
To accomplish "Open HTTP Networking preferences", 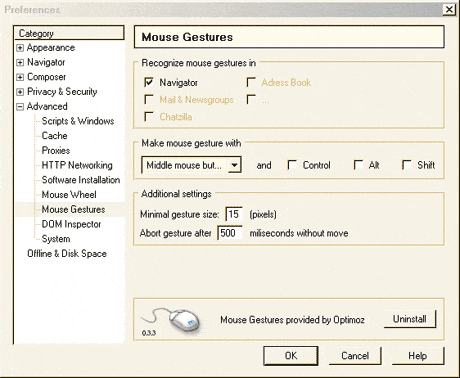I will click(77, 165).
